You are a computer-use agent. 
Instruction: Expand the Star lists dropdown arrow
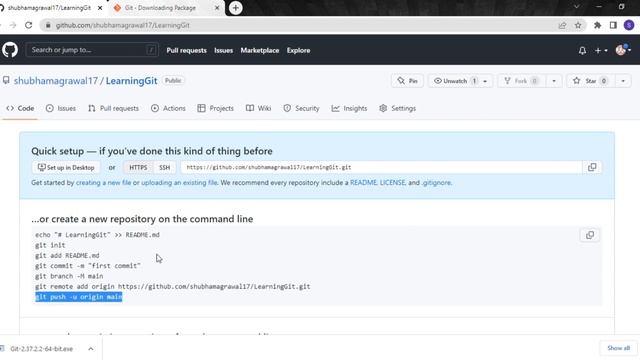623,81
